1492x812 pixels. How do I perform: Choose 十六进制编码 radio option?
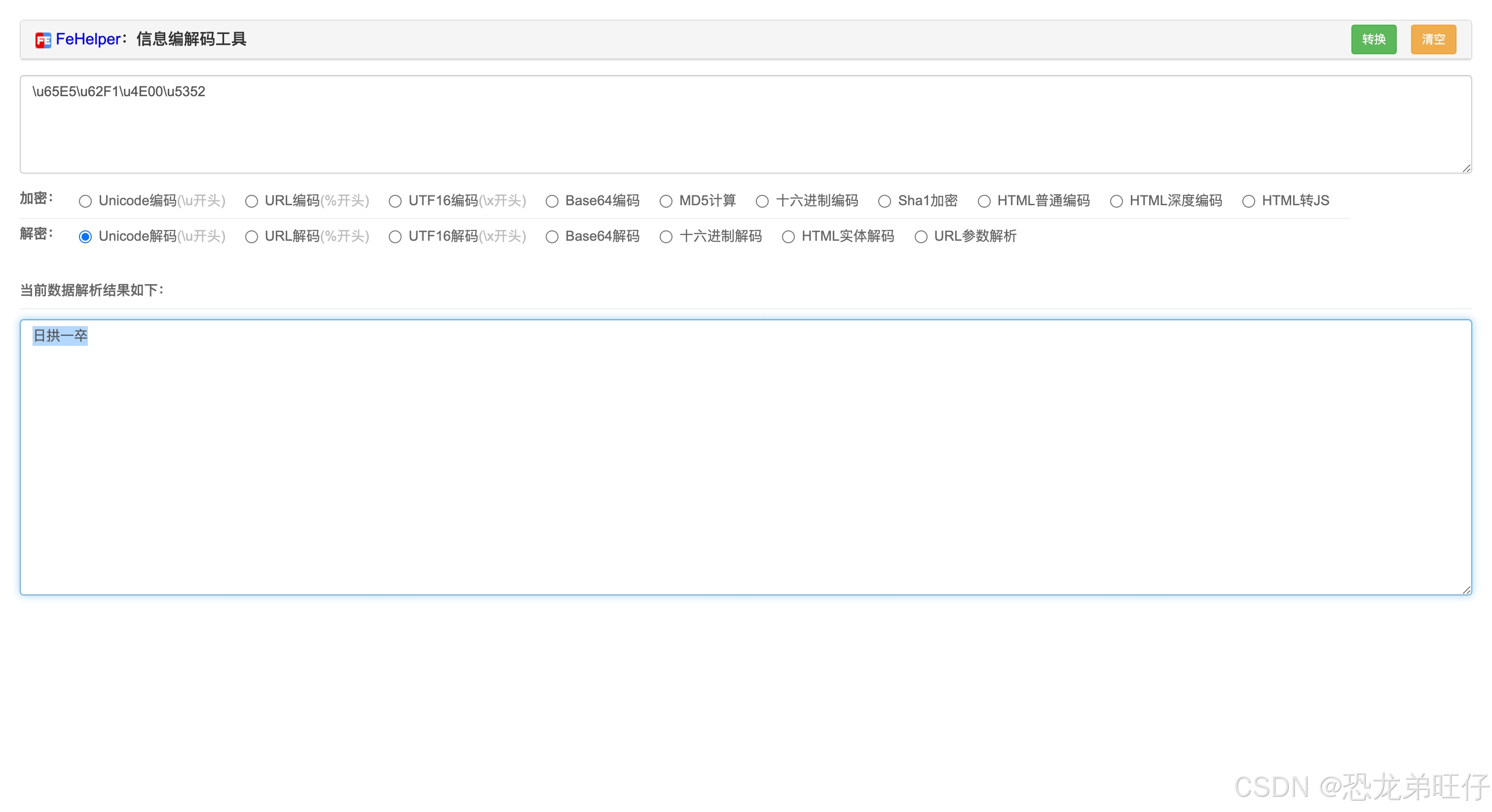coord(762,201)
